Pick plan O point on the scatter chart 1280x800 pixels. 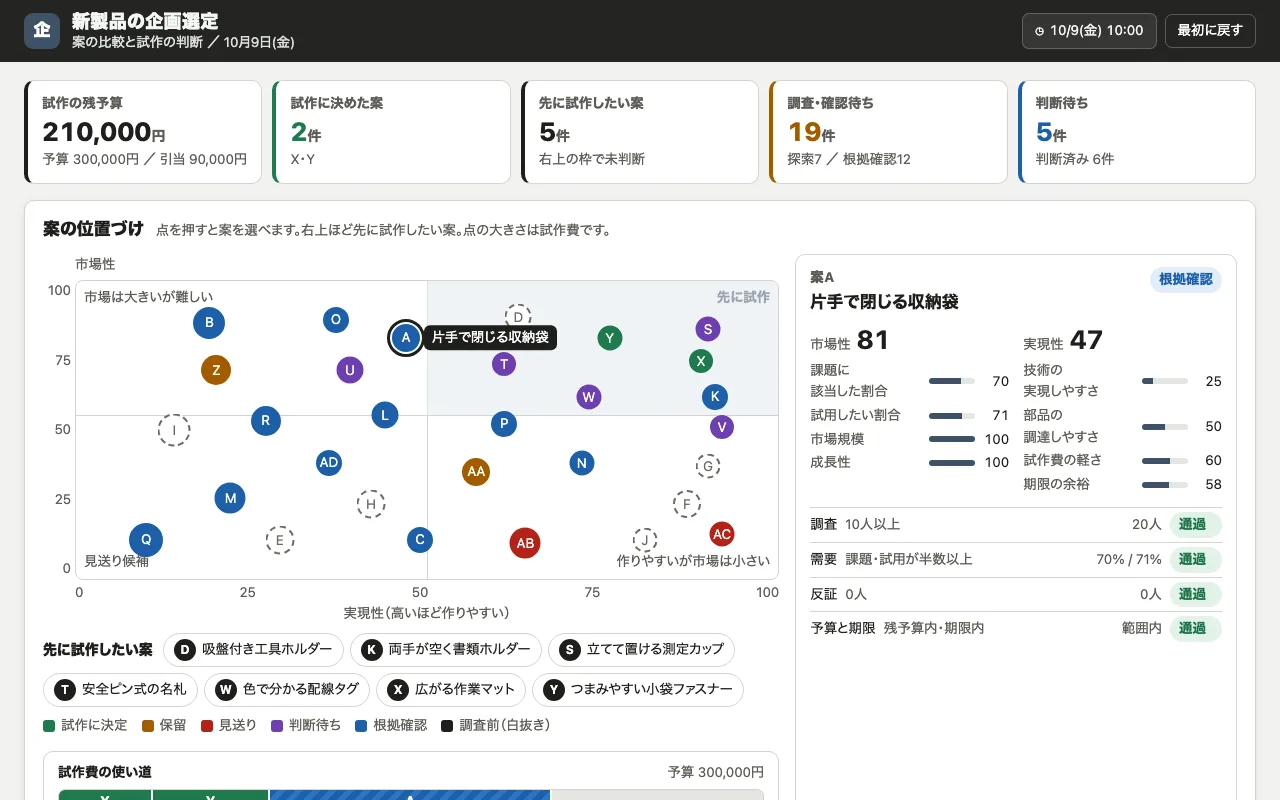pos(336,320)
